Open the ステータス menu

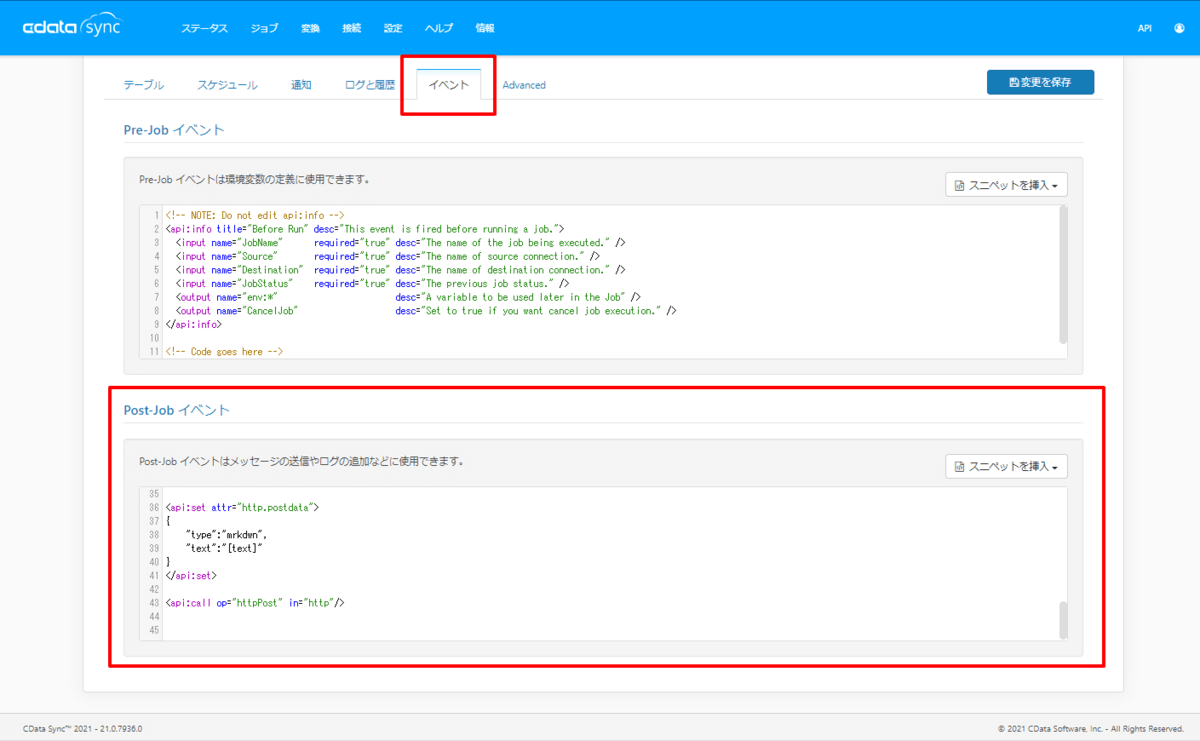click(x=204, y=28)
